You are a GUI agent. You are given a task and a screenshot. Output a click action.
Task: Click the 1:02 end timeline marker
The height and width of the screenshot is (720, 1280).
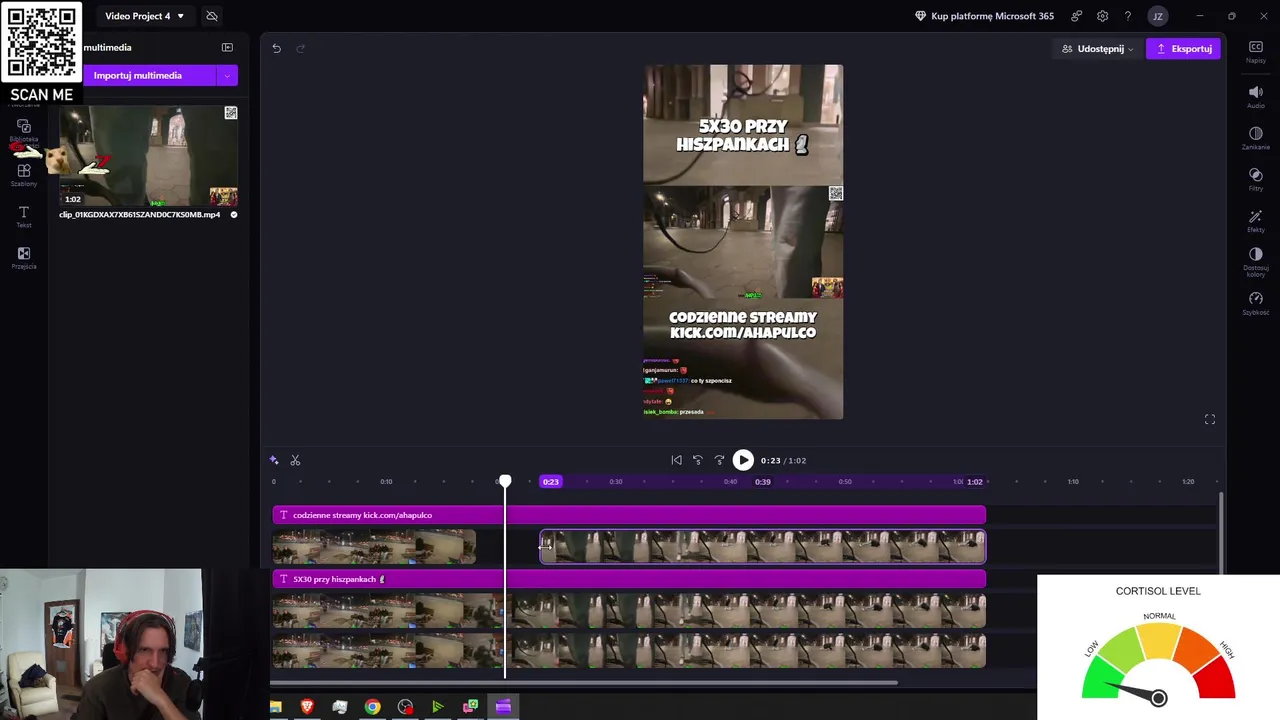pyautogui.click(x=975, y=482)
